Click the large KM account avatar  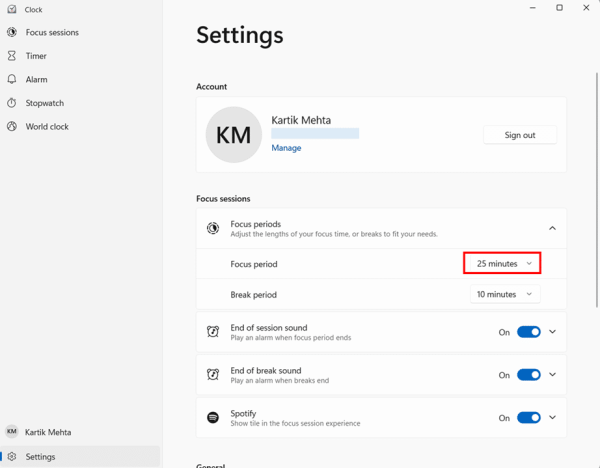click(x=233, y=135)
